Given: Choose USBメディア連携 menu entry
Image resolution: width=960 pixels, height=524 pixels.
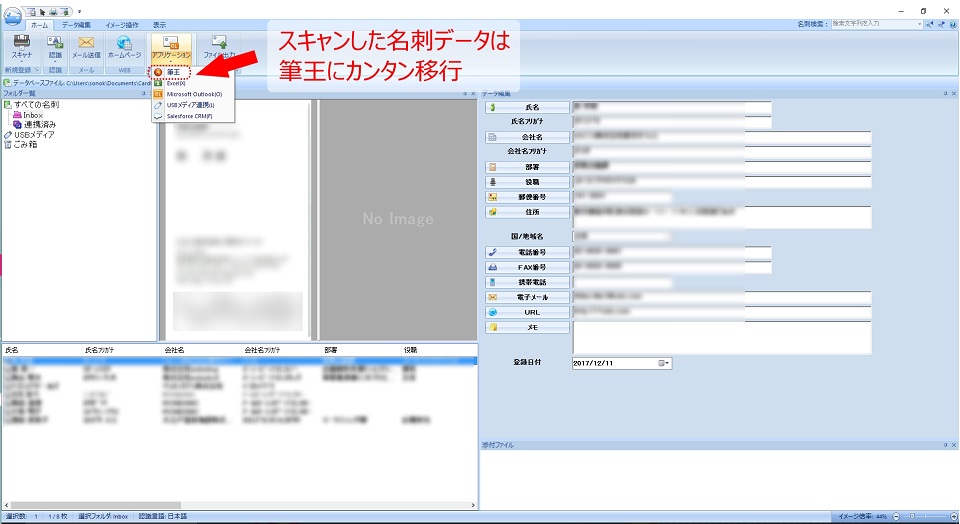Looking at the screenshot, I should click(193, 105).
